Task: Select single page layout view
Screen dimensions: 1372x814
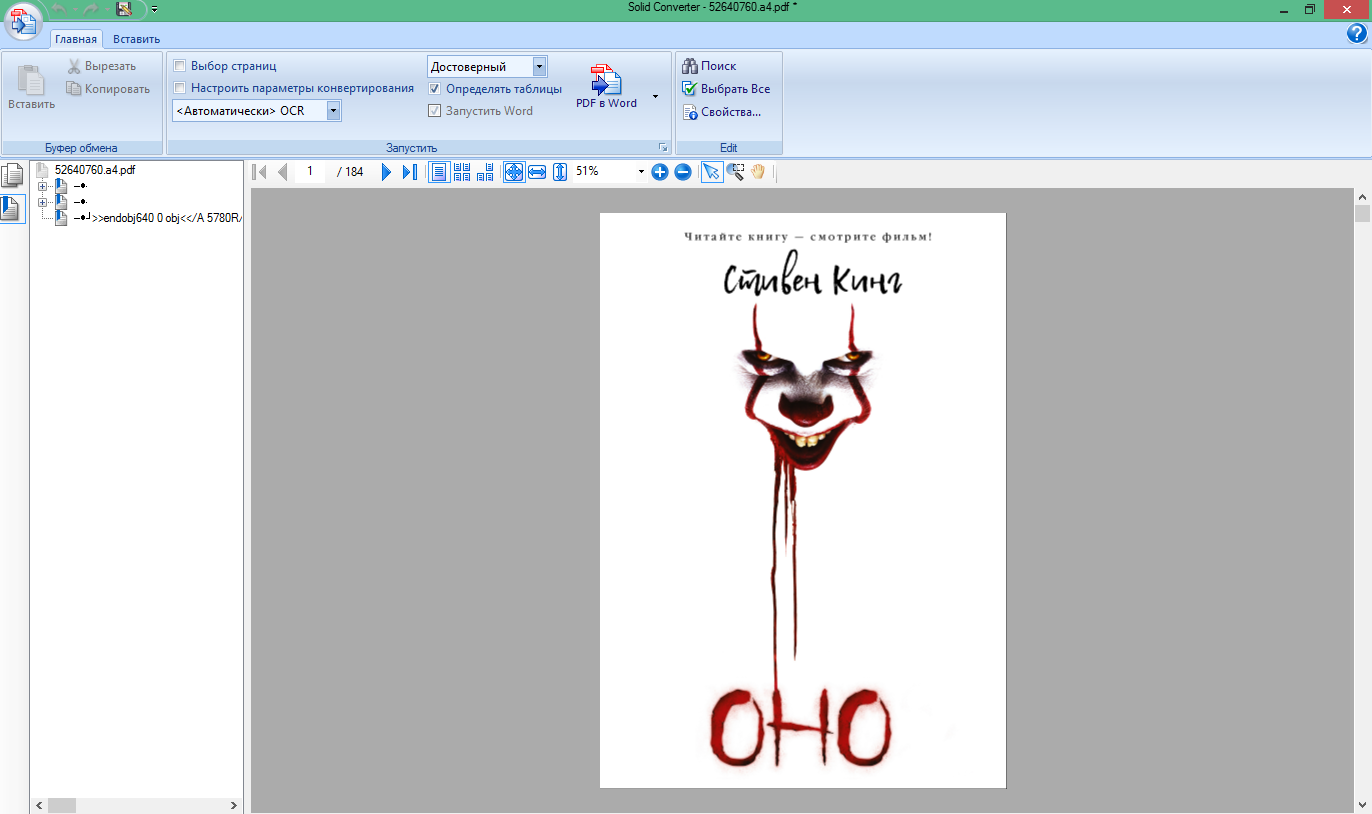Action: click(438, 172)
